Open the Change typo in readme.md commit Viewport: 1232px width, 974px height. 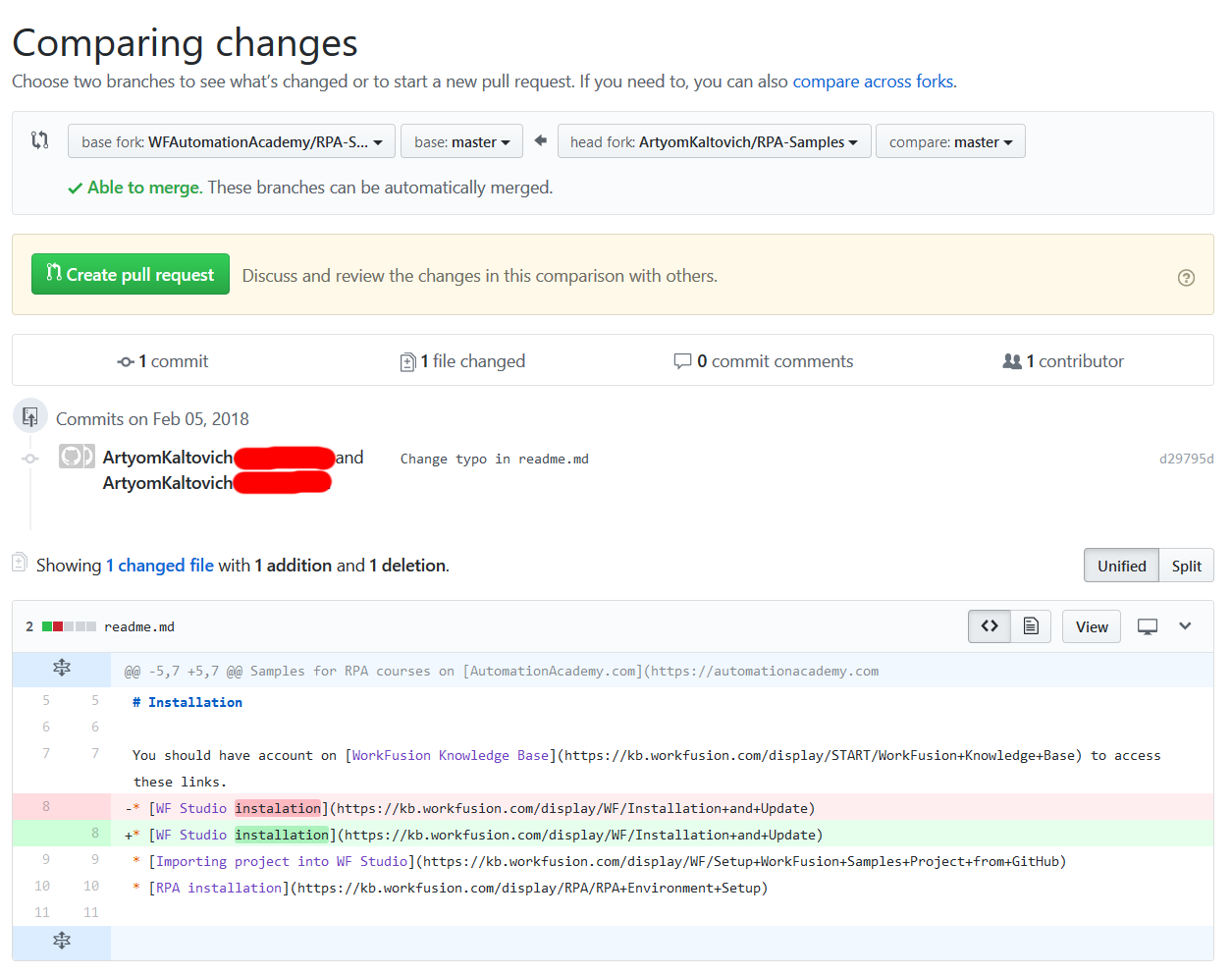pos(495,459)
